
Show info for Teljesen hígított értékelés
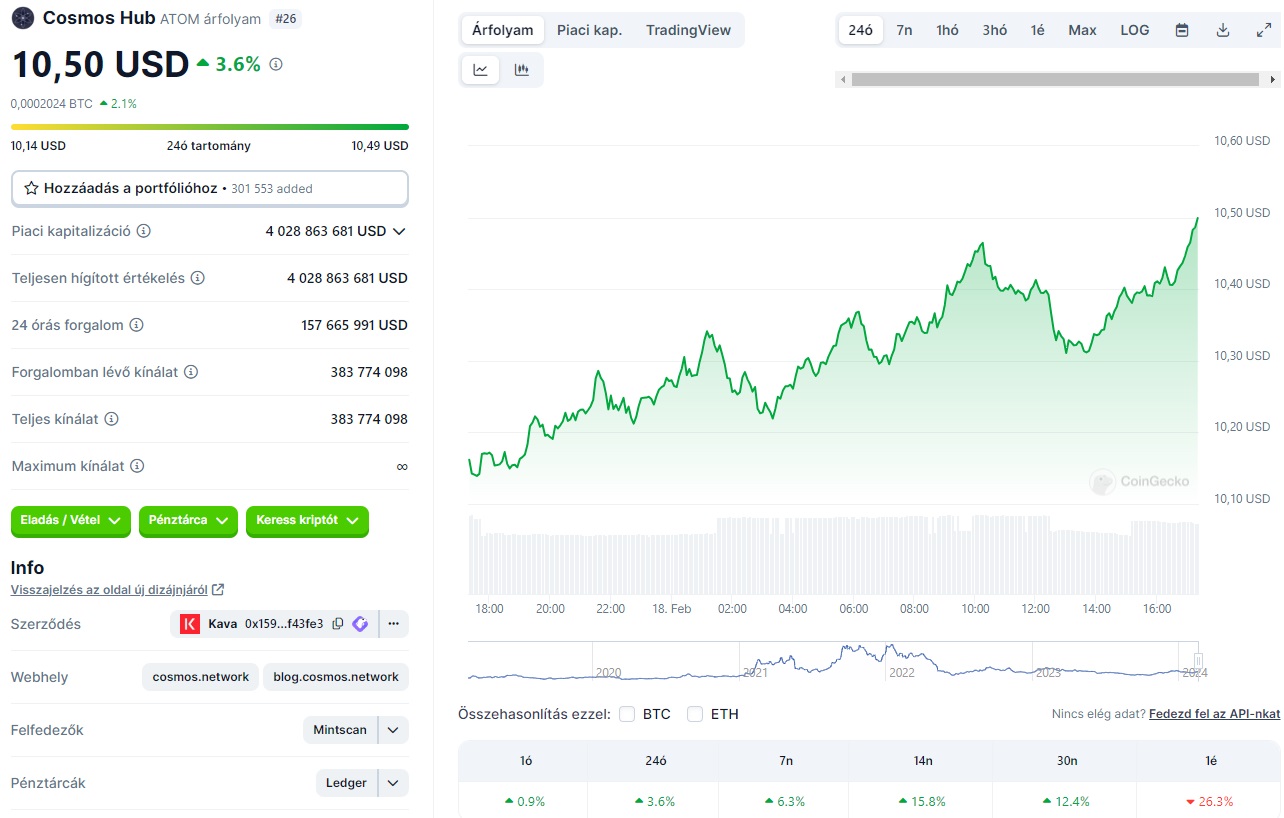point(198,278)
